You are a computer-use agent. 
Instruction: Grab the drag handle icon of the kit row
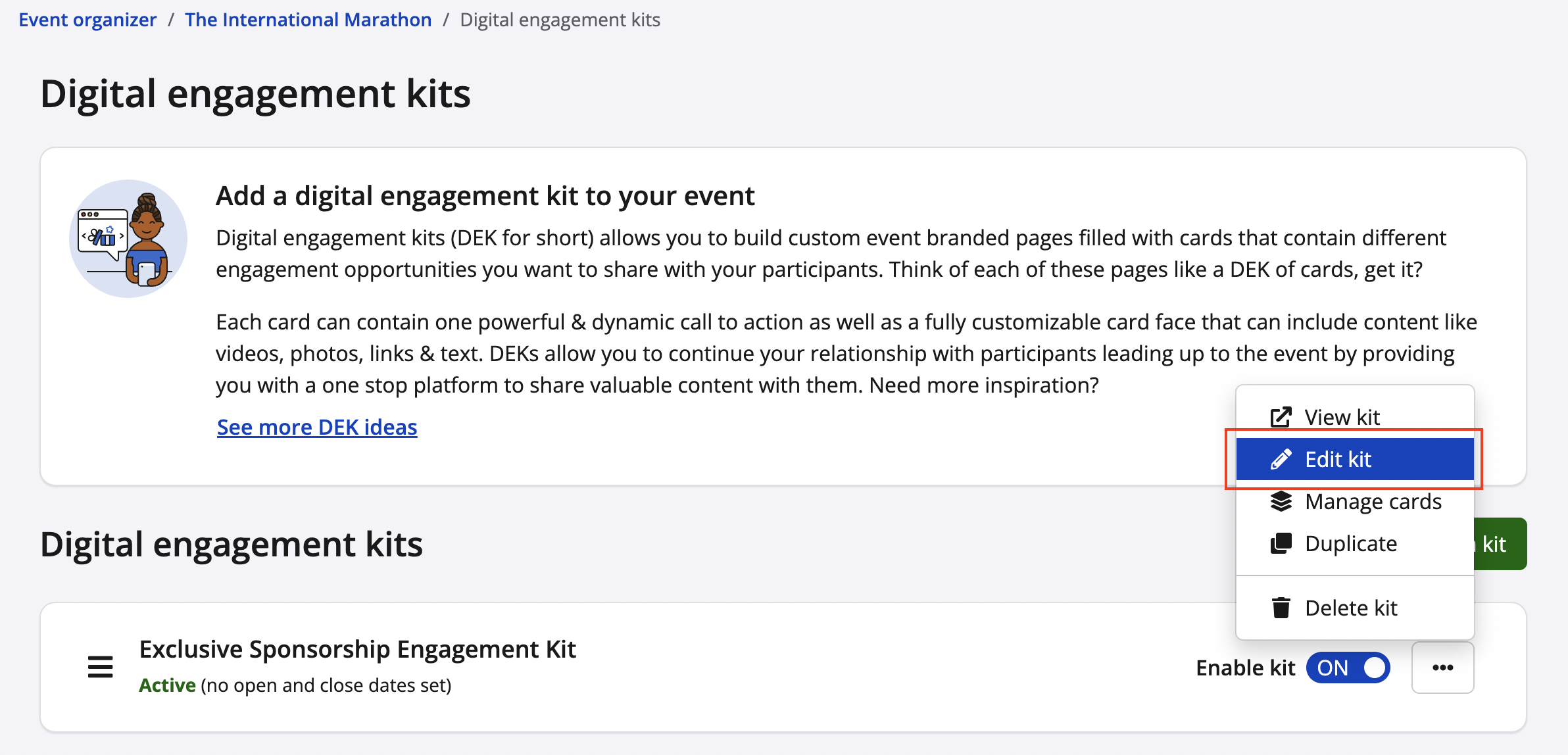point(100,667)
